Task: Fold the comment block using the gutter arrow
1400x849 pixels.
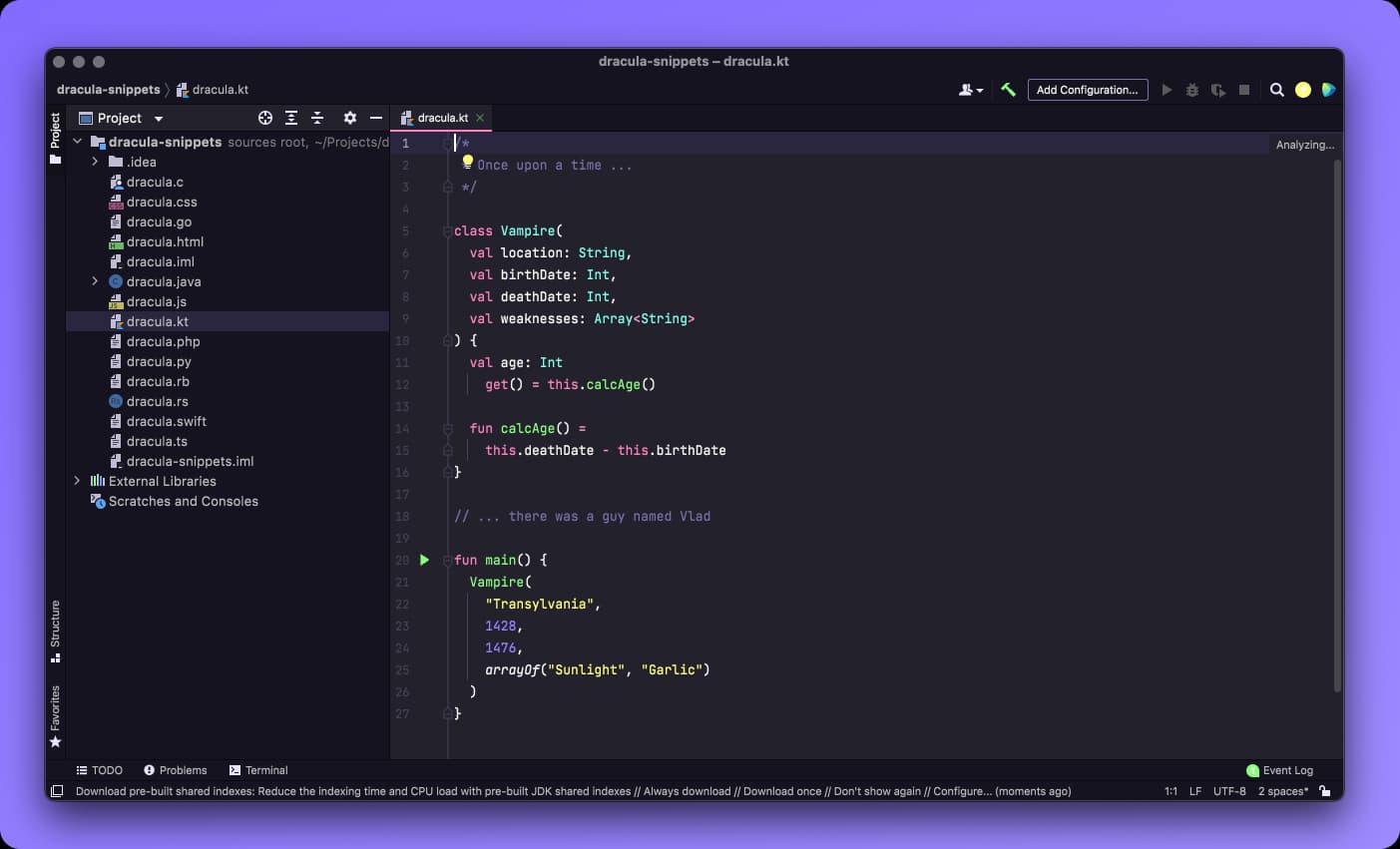Action: point(446,143)
